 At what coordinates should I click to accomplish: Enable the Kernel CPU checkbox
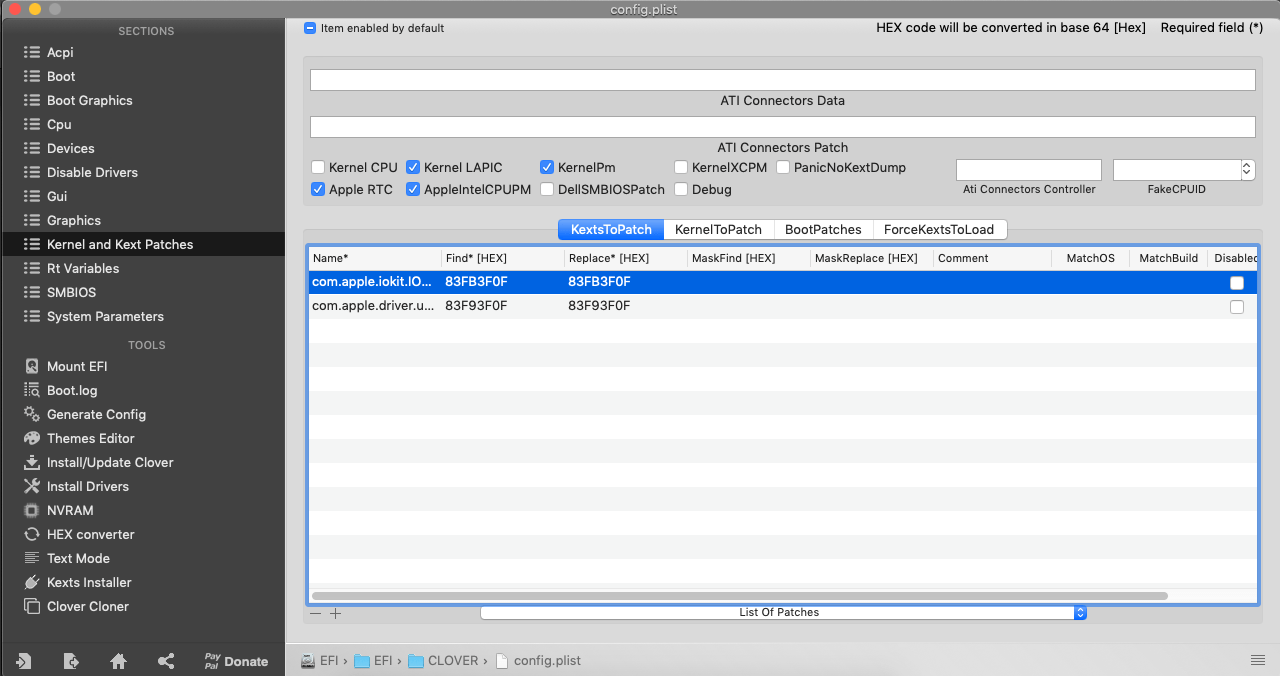[x=318, y=167]
